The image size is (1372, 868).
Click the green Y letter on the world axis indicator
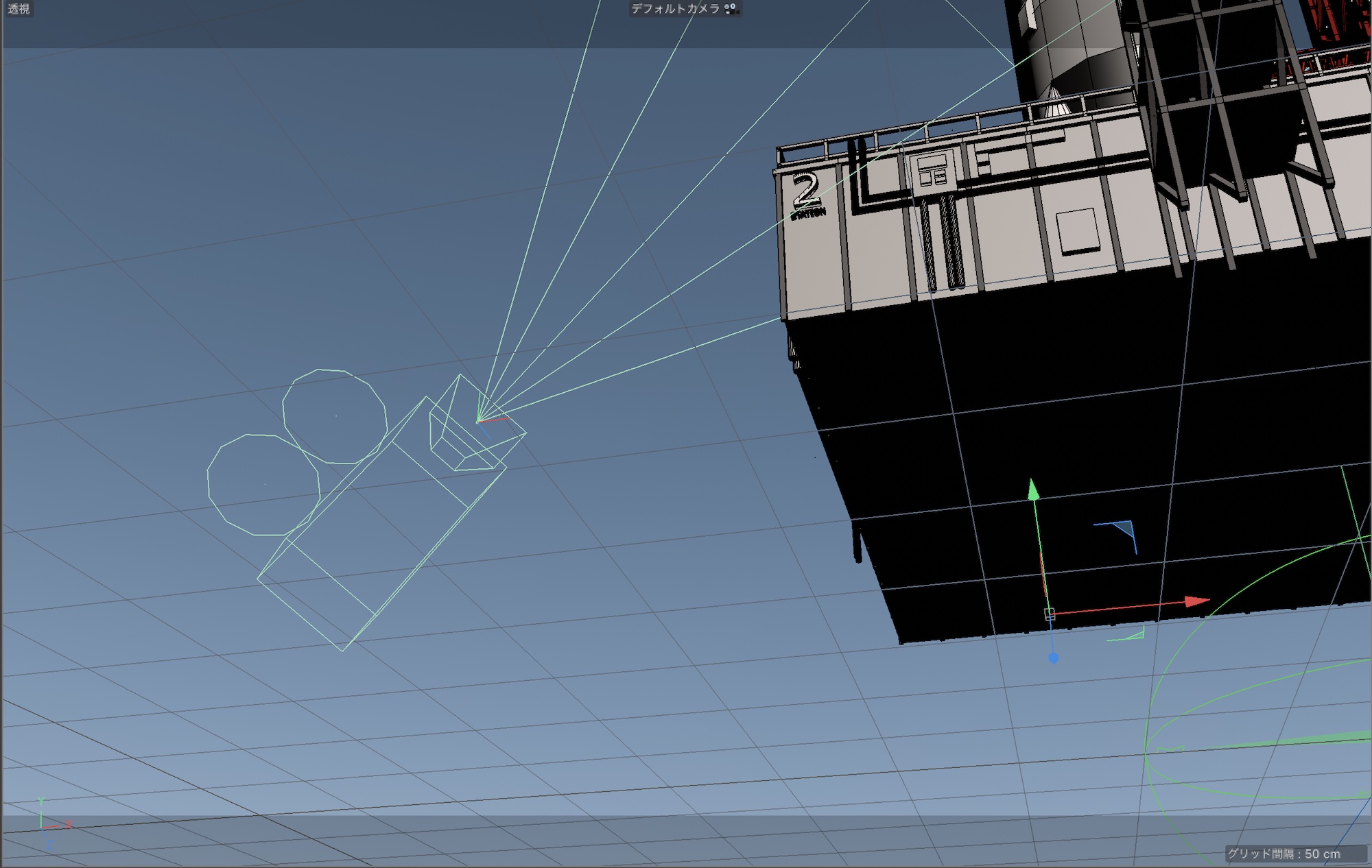tap(41, 801)
